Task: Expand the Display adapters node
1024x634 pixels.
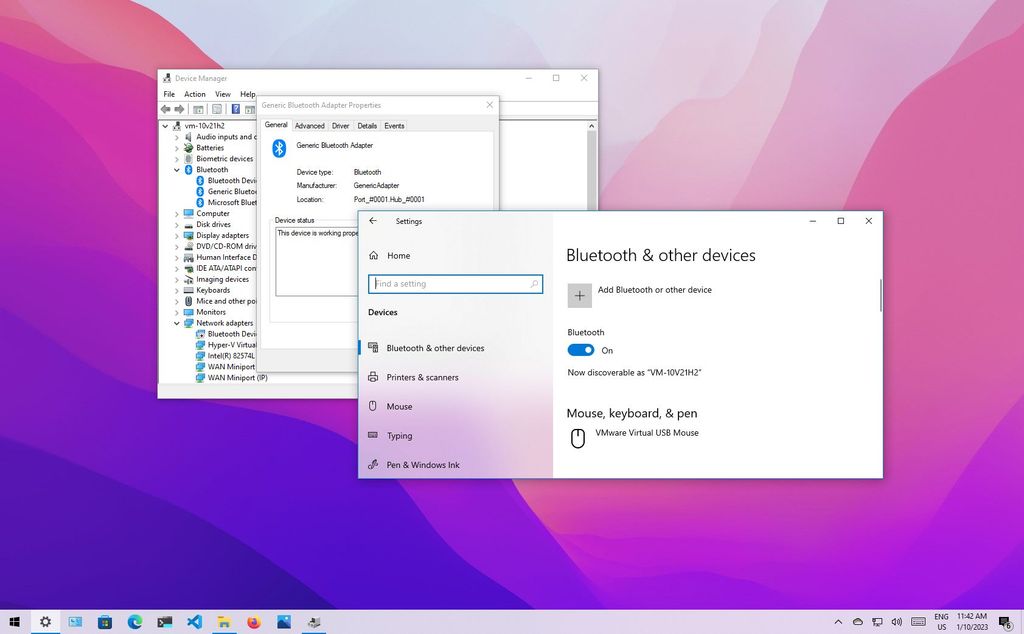Action: (x=176, y=235)
